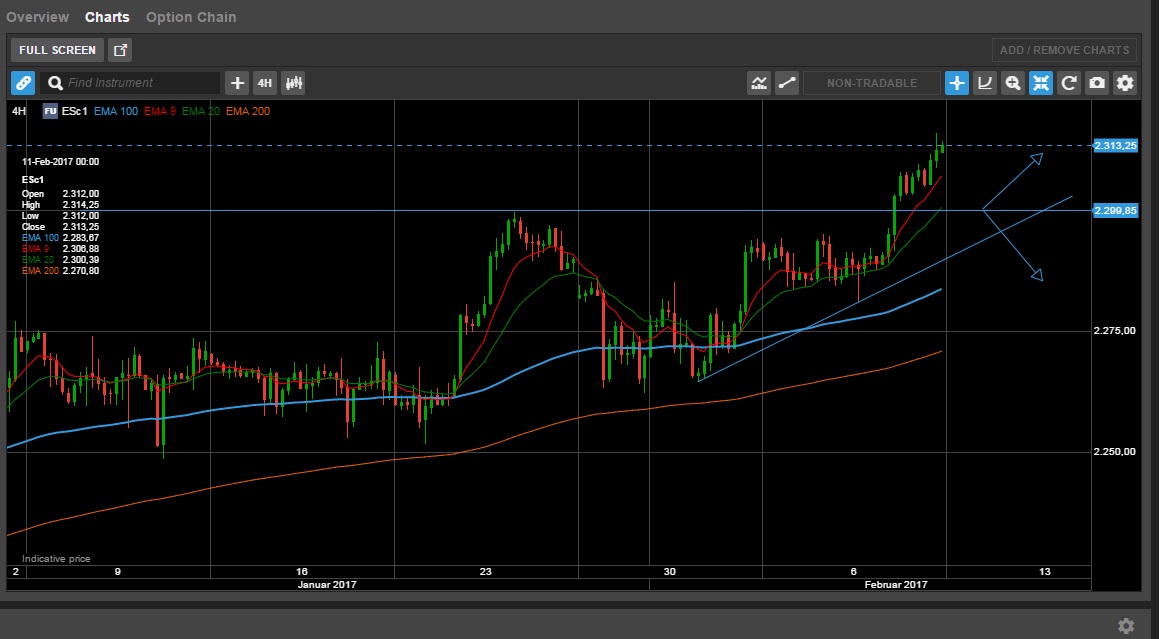Click the EMA 100 legend label
Viewport: 1165px width, 639px height.
tap(116, 111)
